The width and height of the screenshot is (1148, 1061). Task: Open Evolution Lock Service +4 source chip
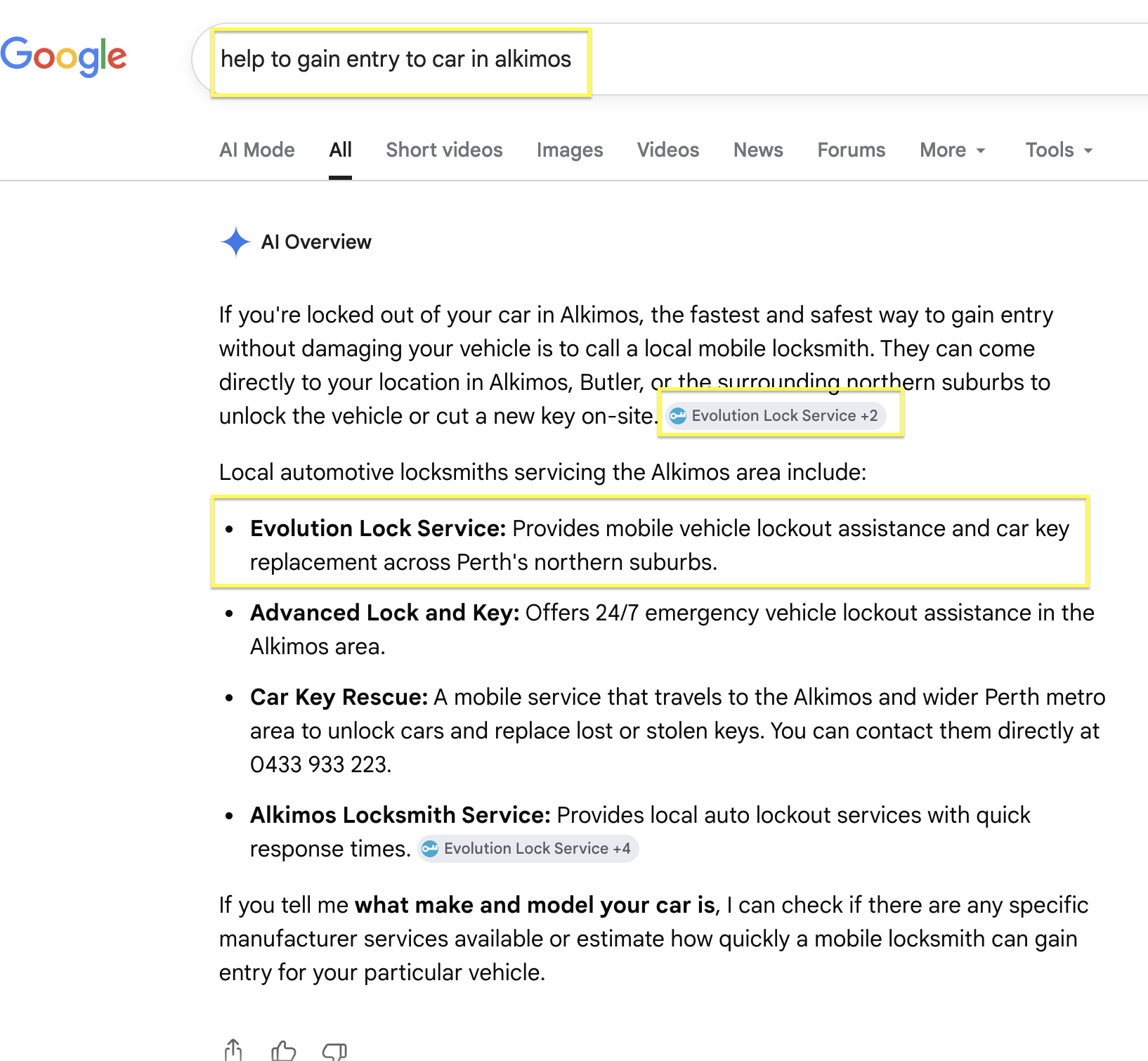(528, 849)
